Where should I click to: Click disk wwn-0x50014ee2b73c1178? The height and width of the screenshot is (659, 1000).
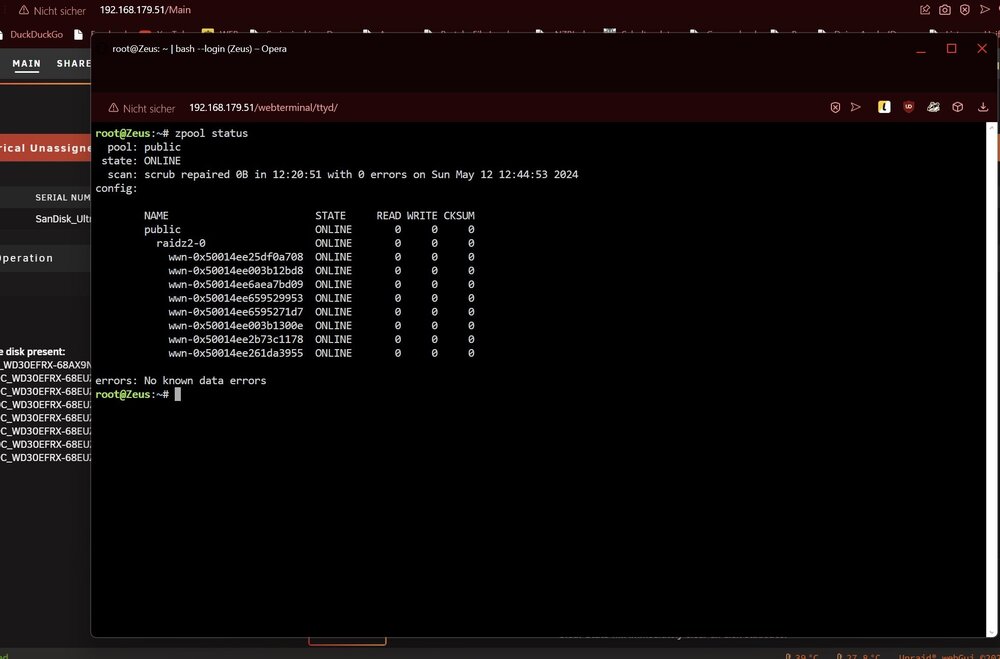(x=236, y=339)
